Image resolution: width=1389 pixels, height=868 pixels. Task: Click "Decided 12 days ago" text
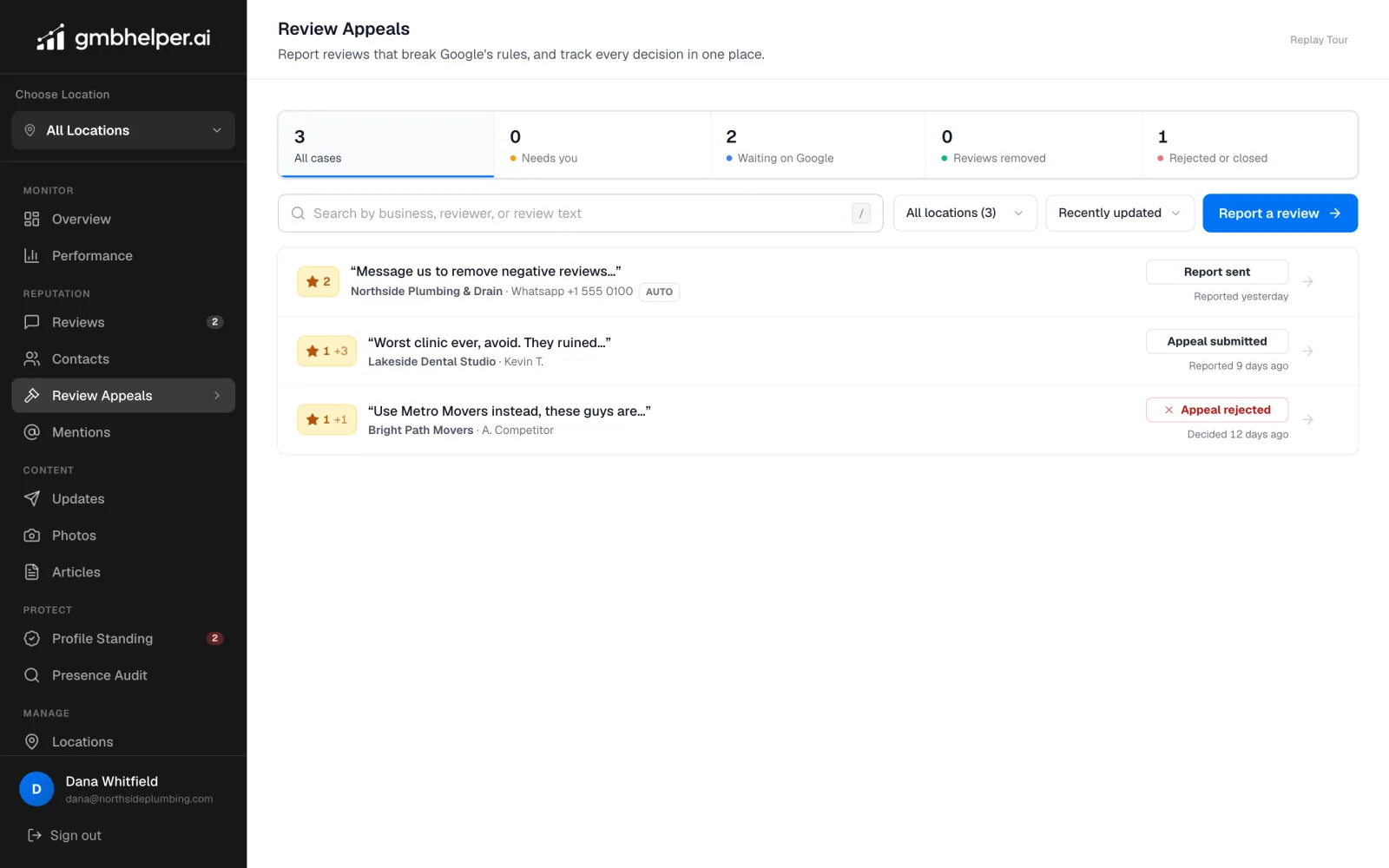click(1237, 434)
